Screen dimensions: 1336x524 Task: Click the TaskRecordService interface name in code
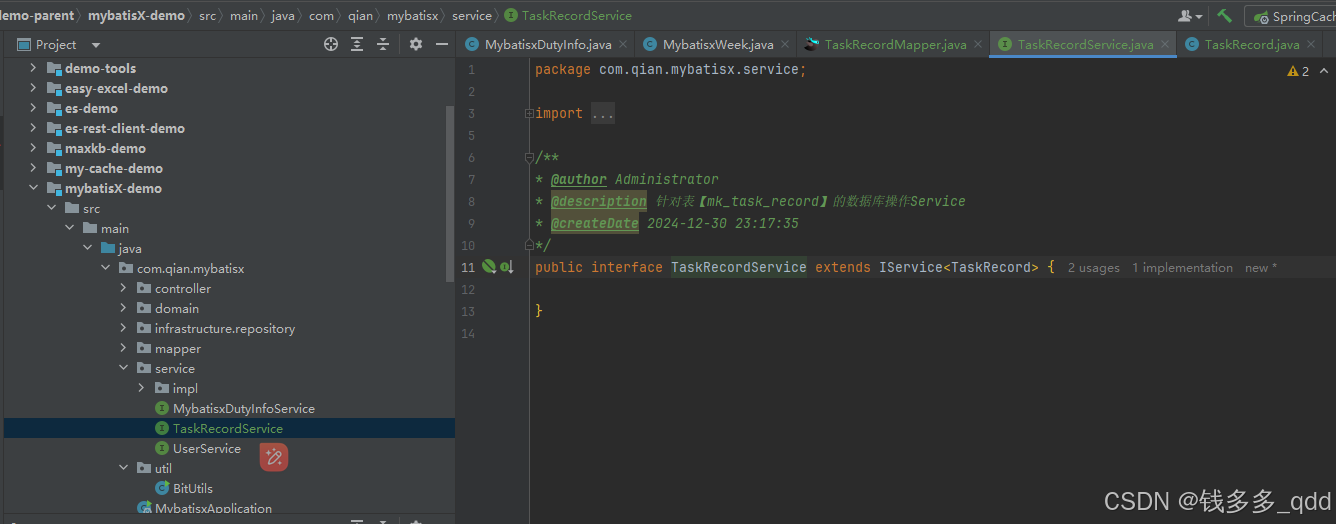pos(739,267)
